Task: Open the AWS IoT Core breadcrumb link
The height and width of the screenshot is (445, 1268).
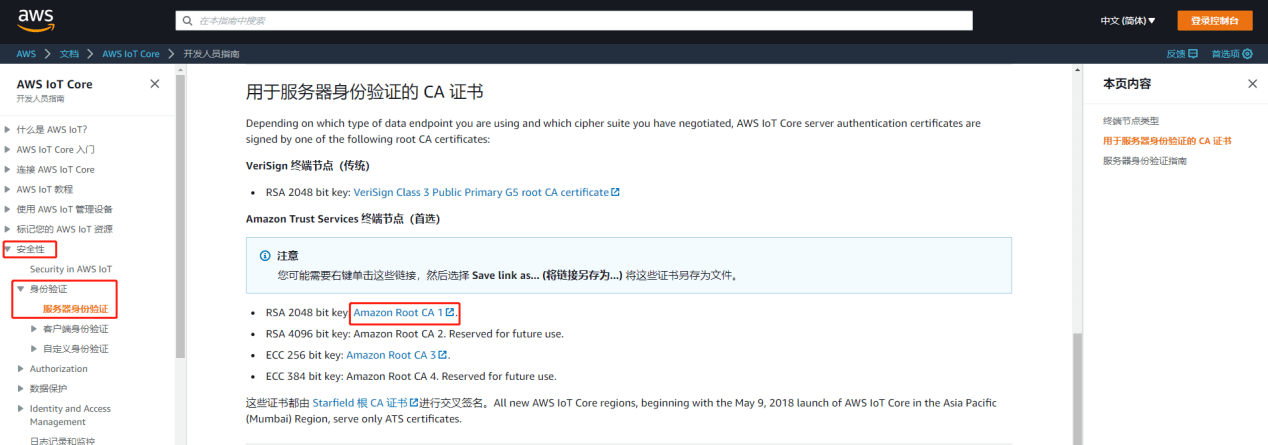Action: click(x=131, y=53)
